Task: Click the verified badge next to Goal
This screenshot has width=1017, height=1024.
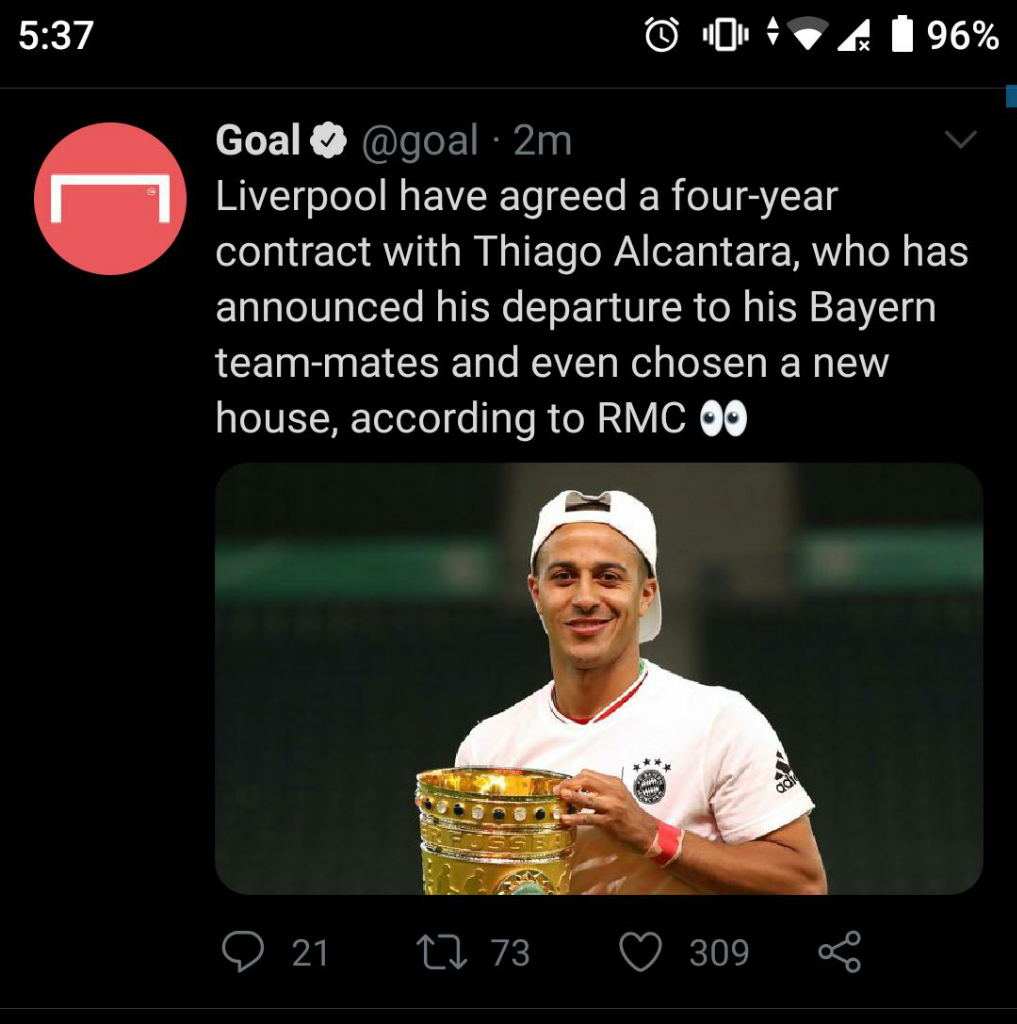Action: 328,142
